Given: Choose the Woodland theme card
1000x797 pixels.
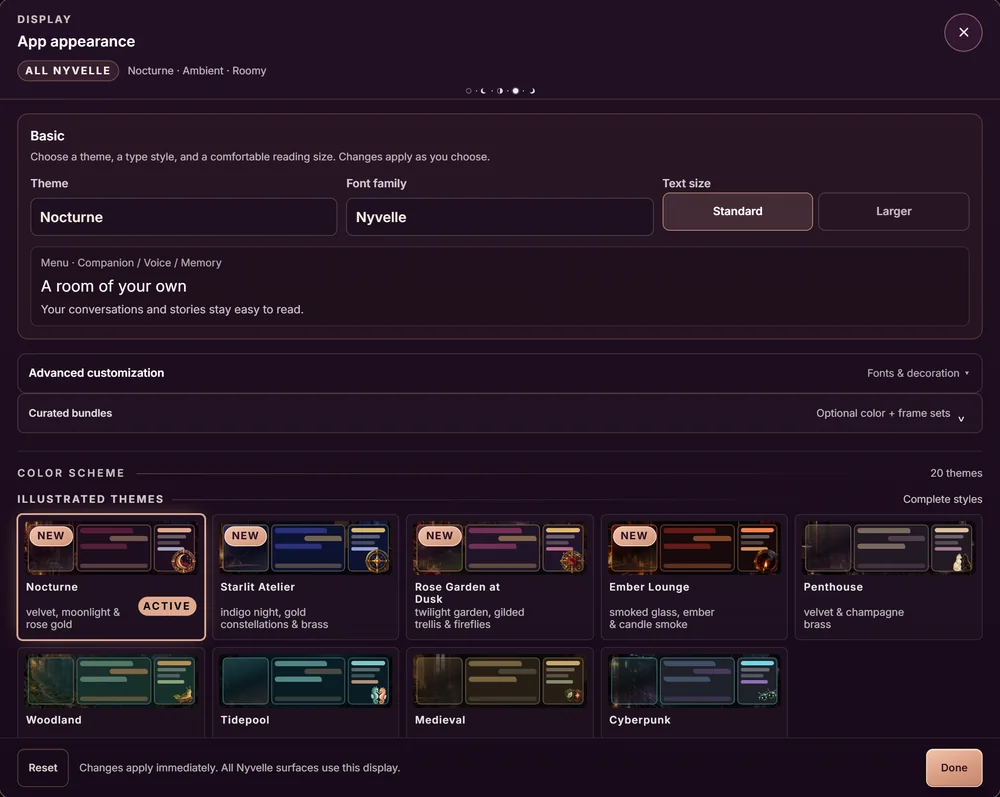Looking at the screenshot, I should 111,693.
